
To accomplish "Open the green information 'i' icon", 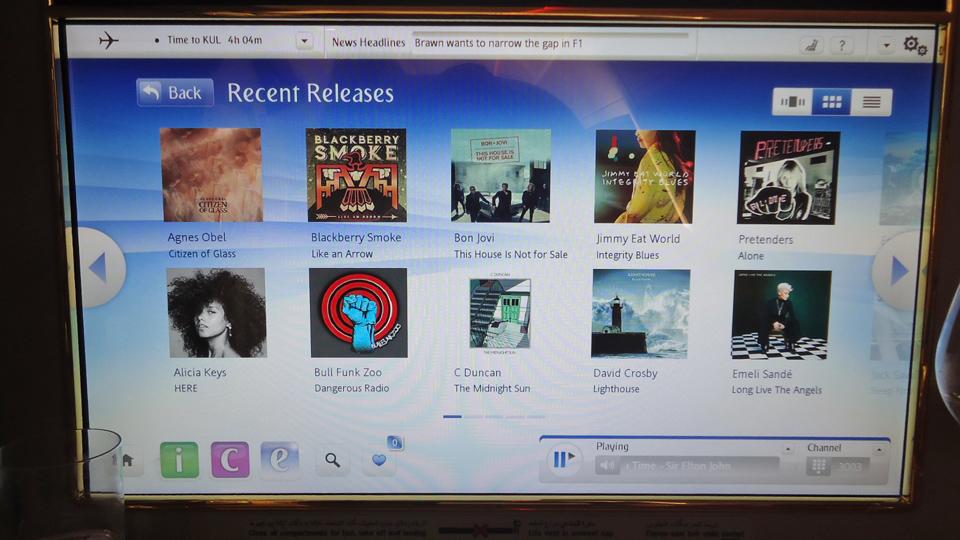I will coord(179,459).
